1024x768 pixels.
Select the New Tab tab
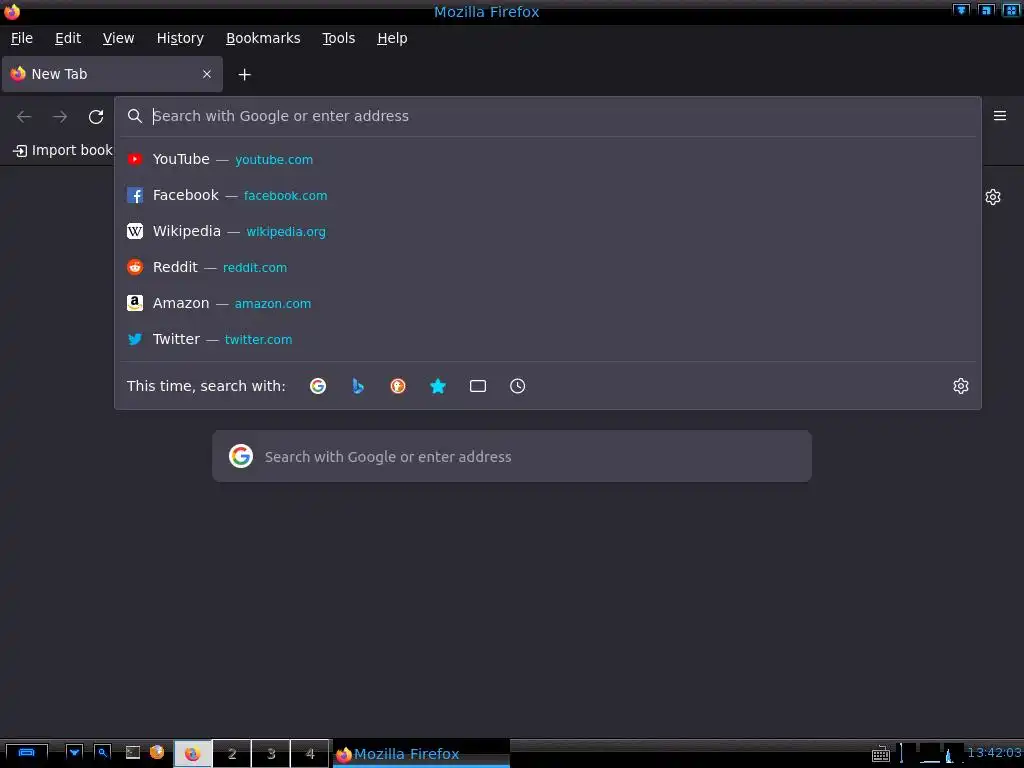(112, 74)
